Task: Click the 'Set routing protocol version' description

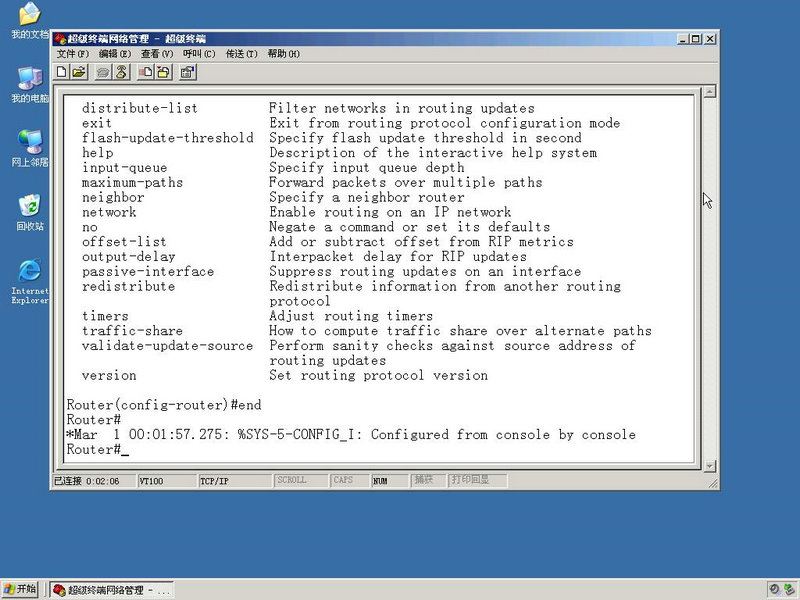Action: 378,375
